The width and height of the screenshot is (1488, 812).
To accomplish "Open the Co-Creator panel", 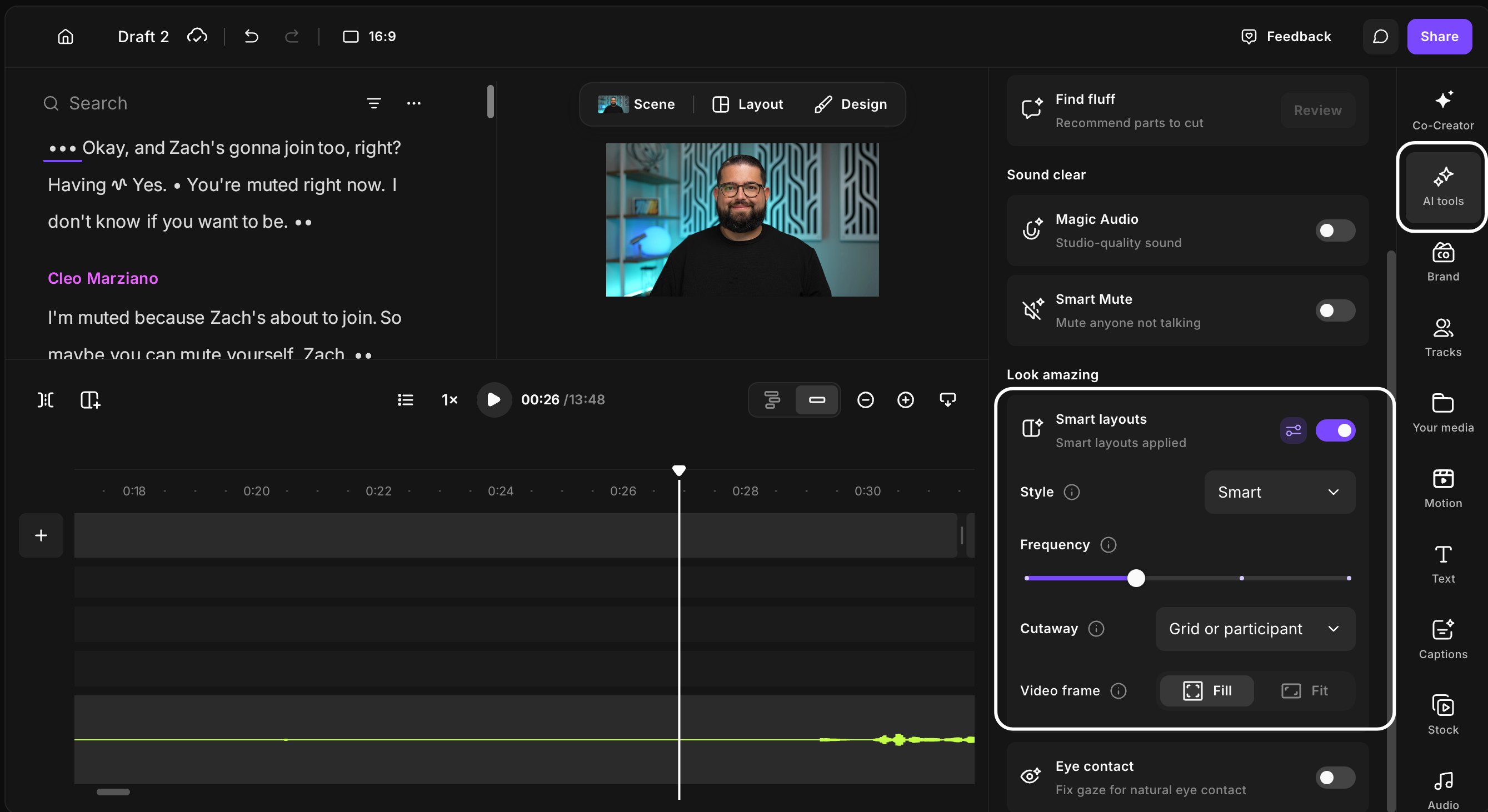I will [1442, 111].
